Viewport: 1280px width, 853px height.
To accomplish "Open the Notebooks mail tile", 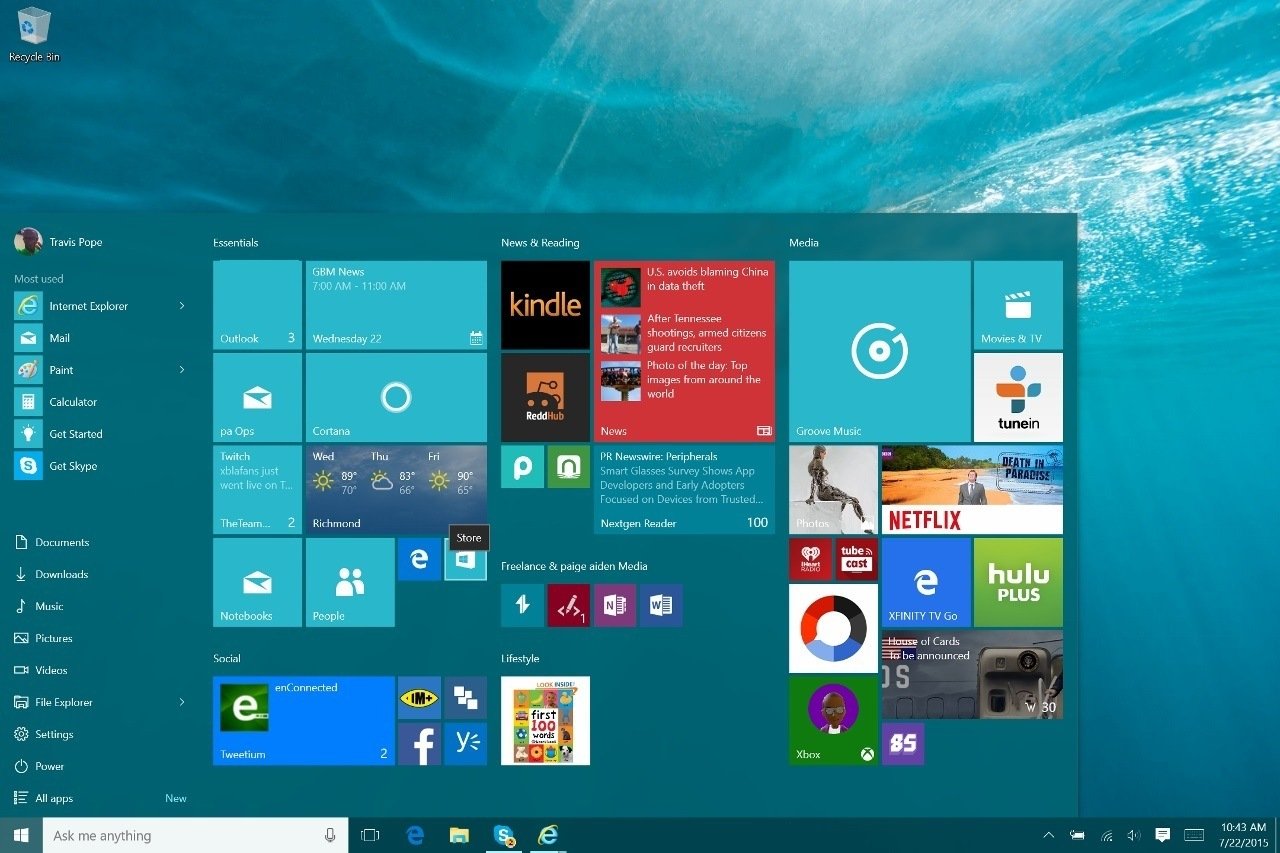I will coord(257,582).
